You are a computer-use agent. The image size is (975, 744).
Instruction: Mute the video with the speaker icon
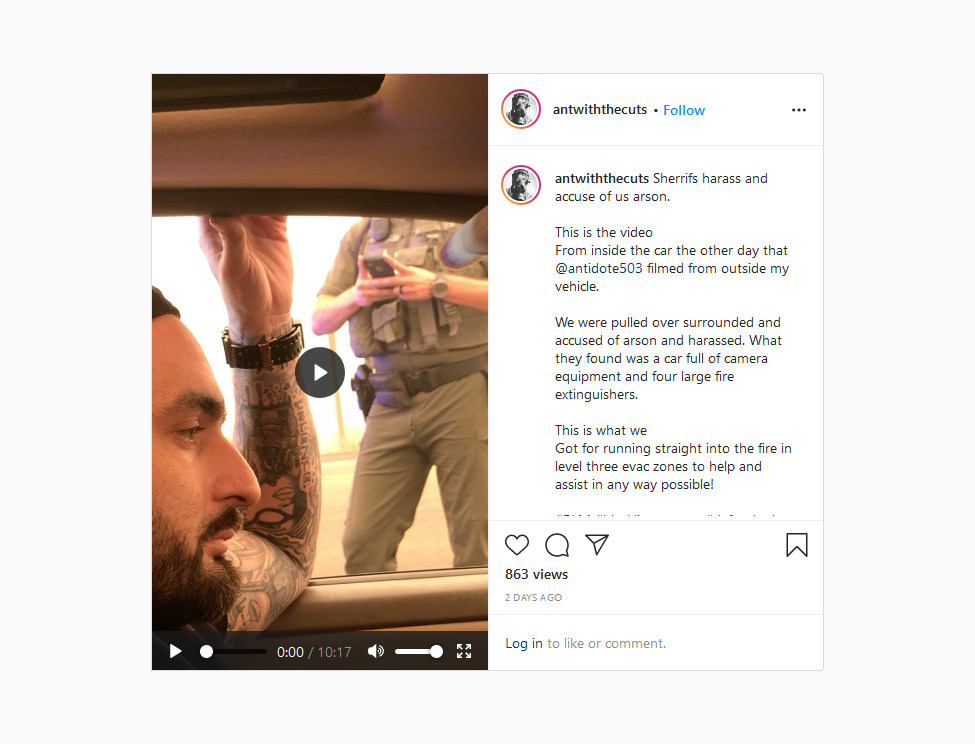376,651
